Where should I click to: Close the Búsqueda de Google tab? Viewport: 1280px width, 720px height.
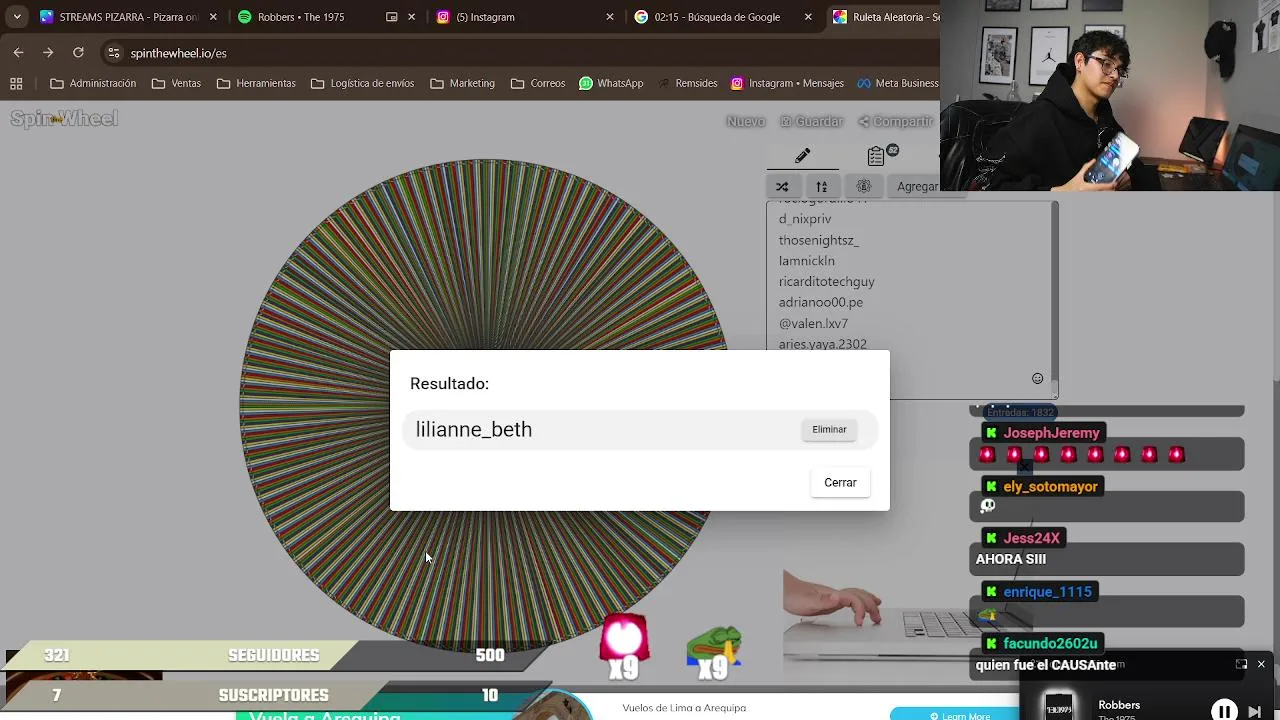coord(808,17)
